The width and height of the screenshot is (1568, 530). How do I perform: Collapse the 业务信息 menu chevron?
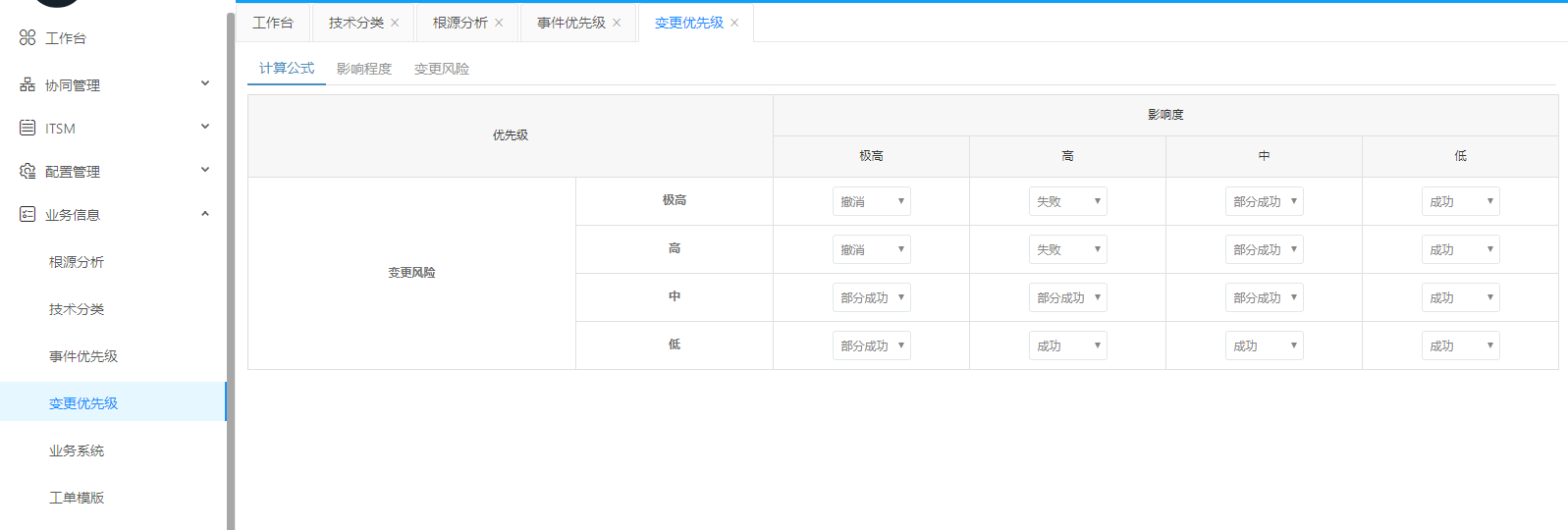205,213
